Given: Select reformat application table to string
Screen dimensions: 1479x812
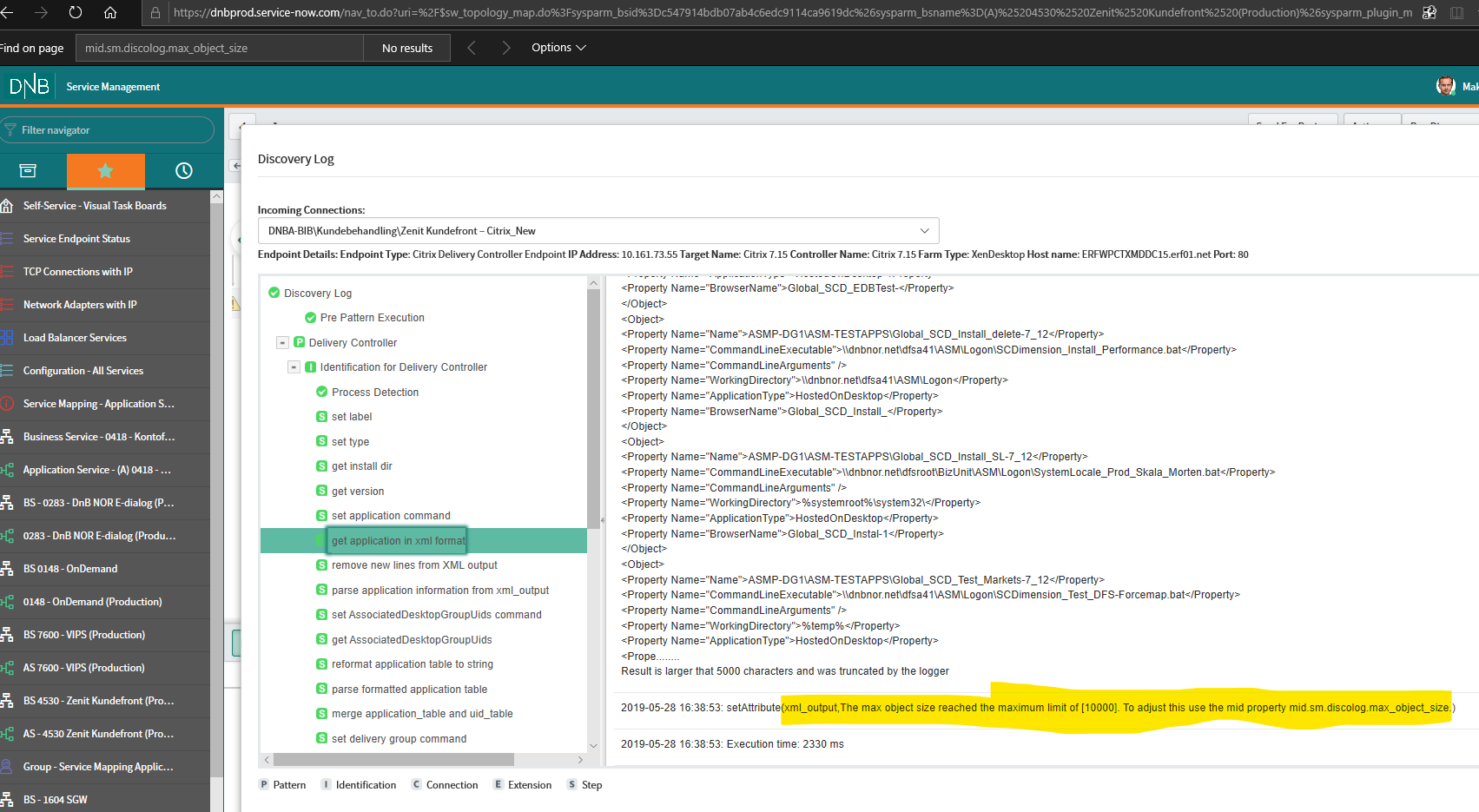Looking at the screenshot, I should click(412, 664).
